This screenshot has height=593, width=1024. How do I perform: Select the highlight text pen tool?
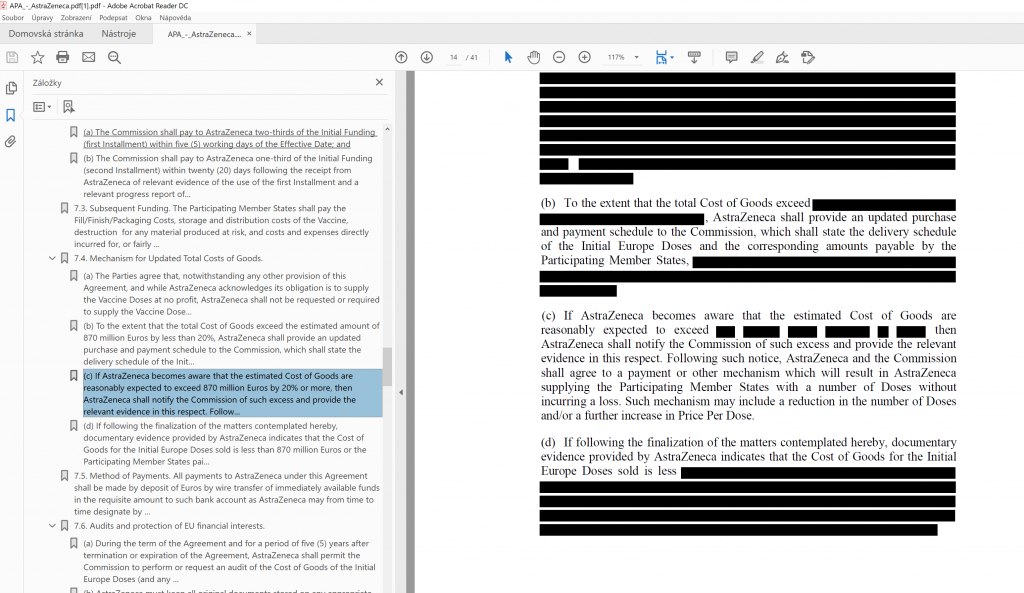757,57
